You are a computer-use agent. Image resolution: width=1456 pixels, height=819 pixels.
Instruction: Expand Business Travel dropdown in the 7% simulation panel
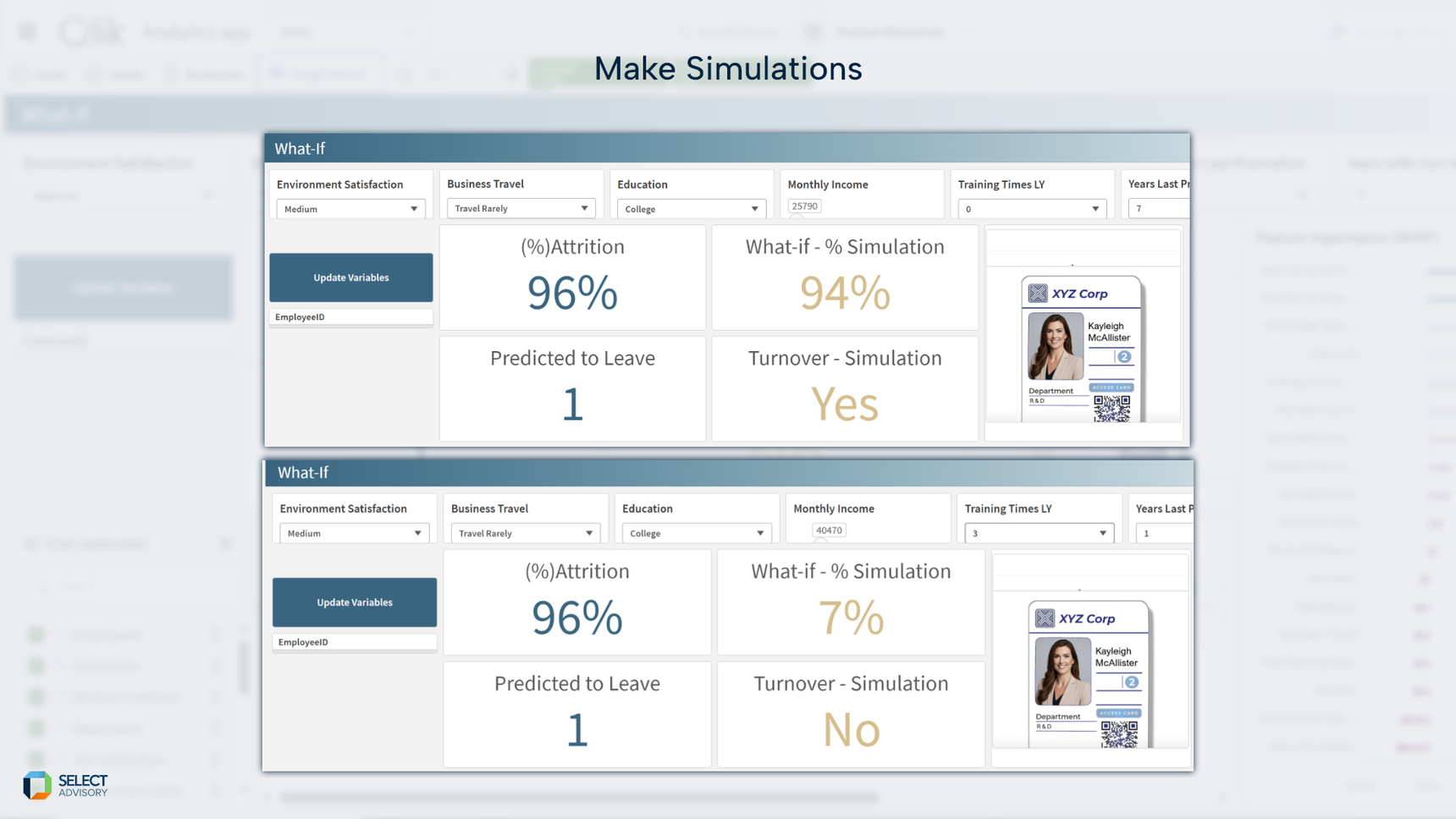[x=526, y=533]
